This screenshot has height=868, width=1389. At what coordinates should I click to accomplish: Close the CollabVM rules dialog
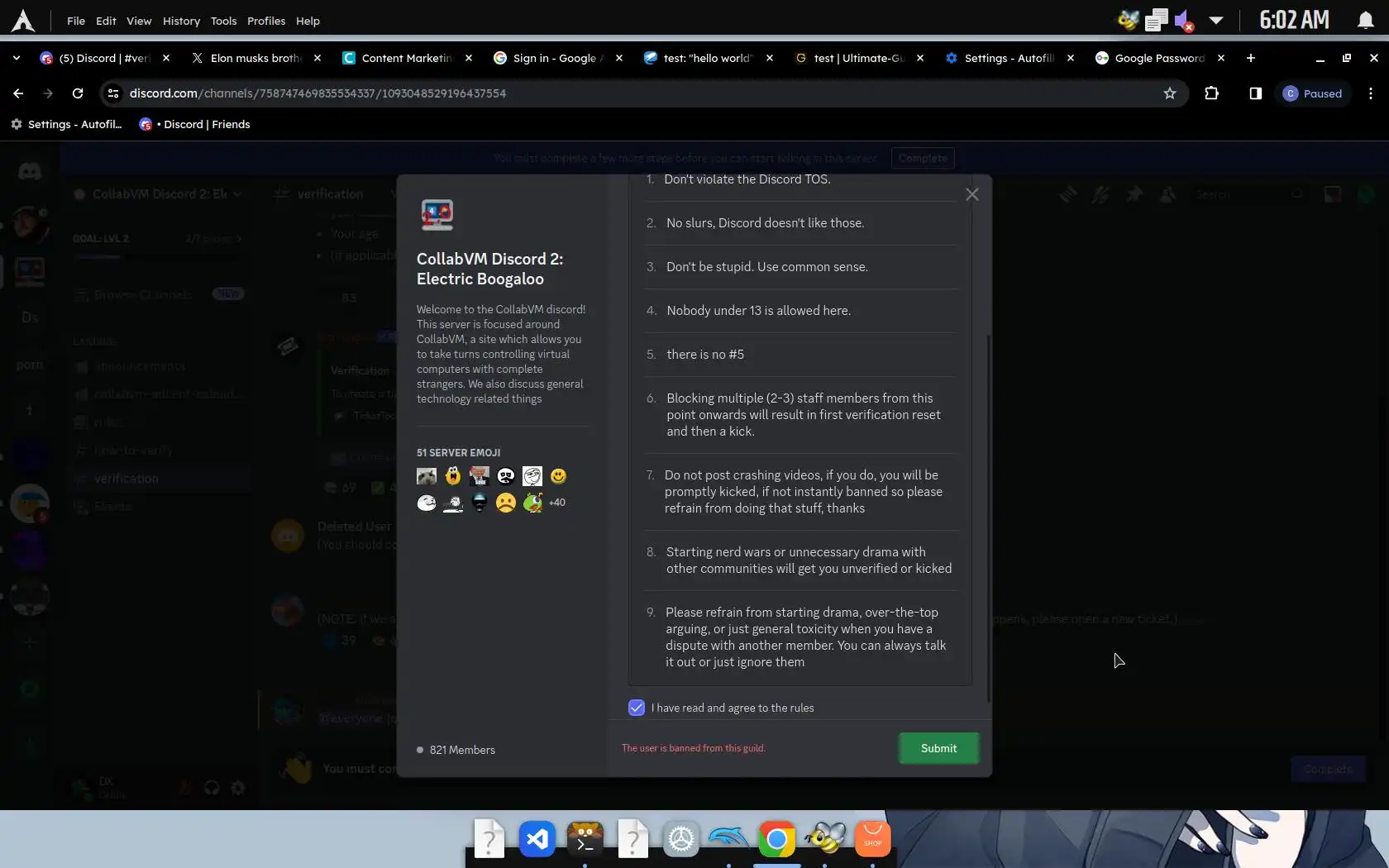tap(972, 194)
